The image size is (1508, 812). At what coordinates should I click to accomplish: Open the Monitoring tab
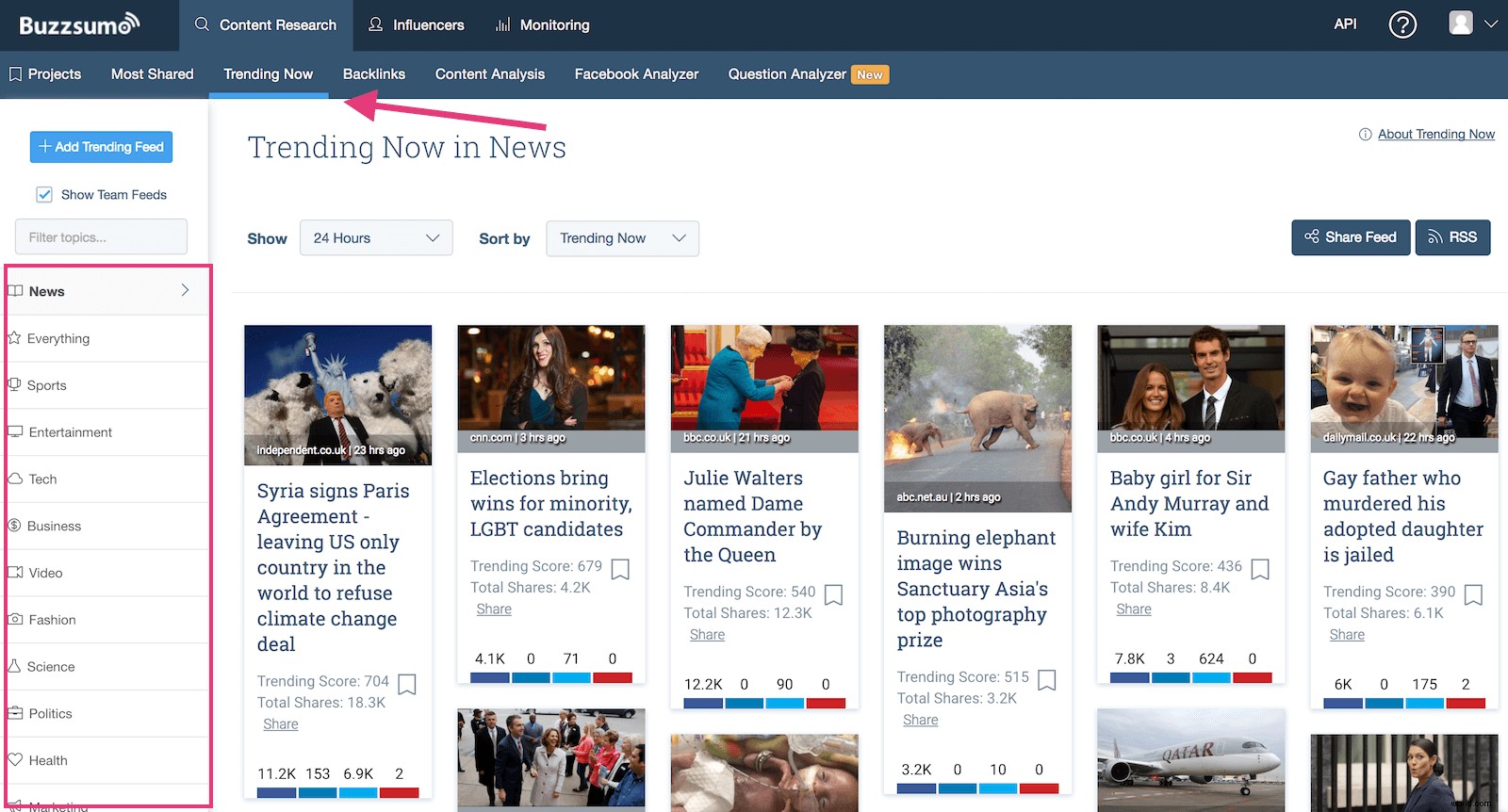(x=542, y=24)
